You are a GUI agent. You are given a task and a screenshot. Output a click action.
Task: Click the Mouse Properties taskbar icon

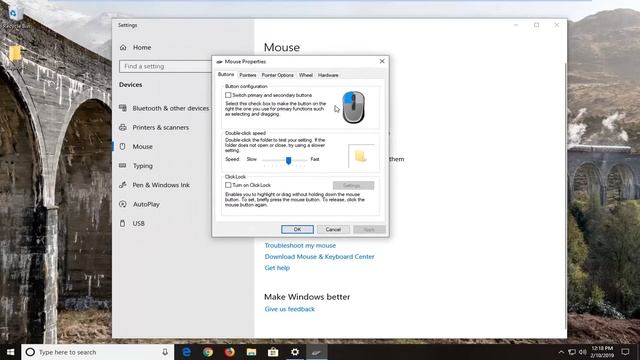click(x=316, y=352)
